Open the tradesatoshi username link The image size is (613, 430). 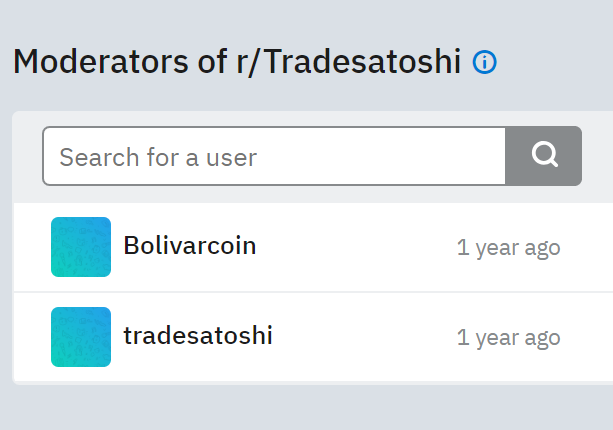(x=198, y=335)
